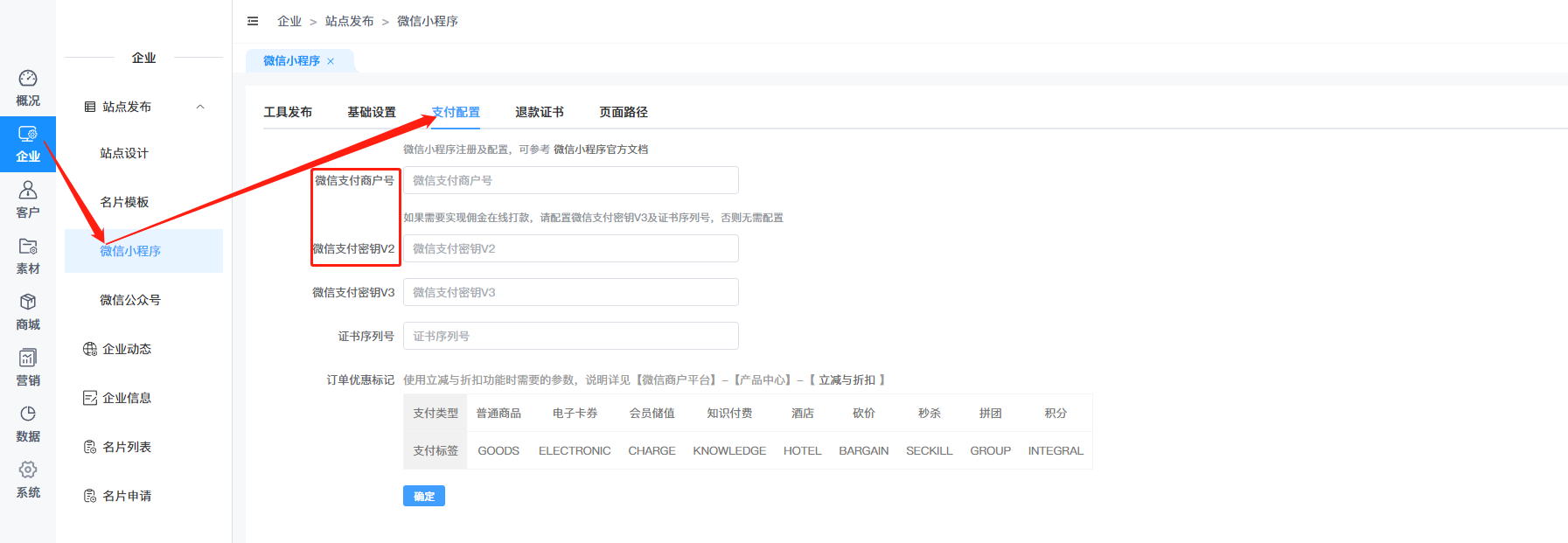Open the 概况 overview icon in sidebar
The width and height of the screenshot is (1568, 543).
click(x=28, y=79)
